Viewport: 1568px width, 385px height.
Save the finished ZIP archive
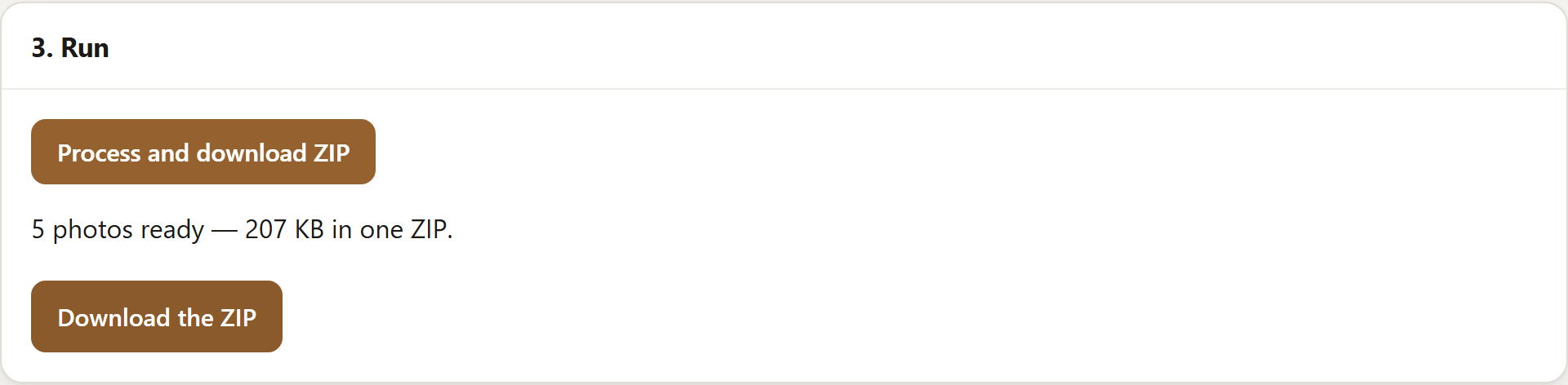tap(157, 316)
